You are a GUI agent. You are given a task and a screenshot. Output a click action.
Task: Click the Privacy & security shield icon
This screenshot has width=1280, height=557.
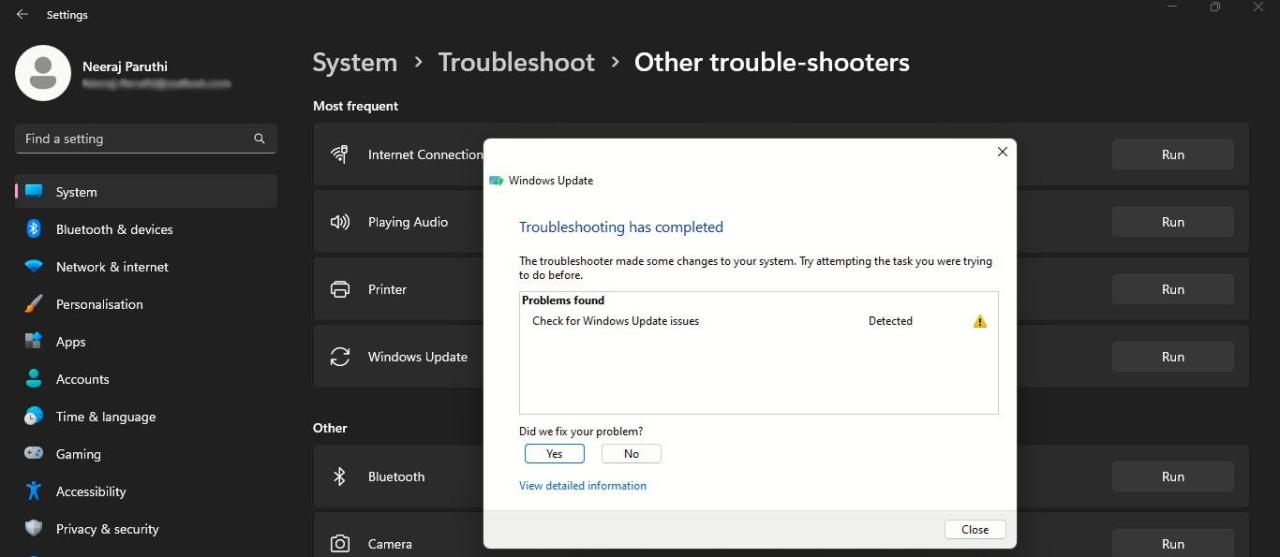tap(34, 528)
